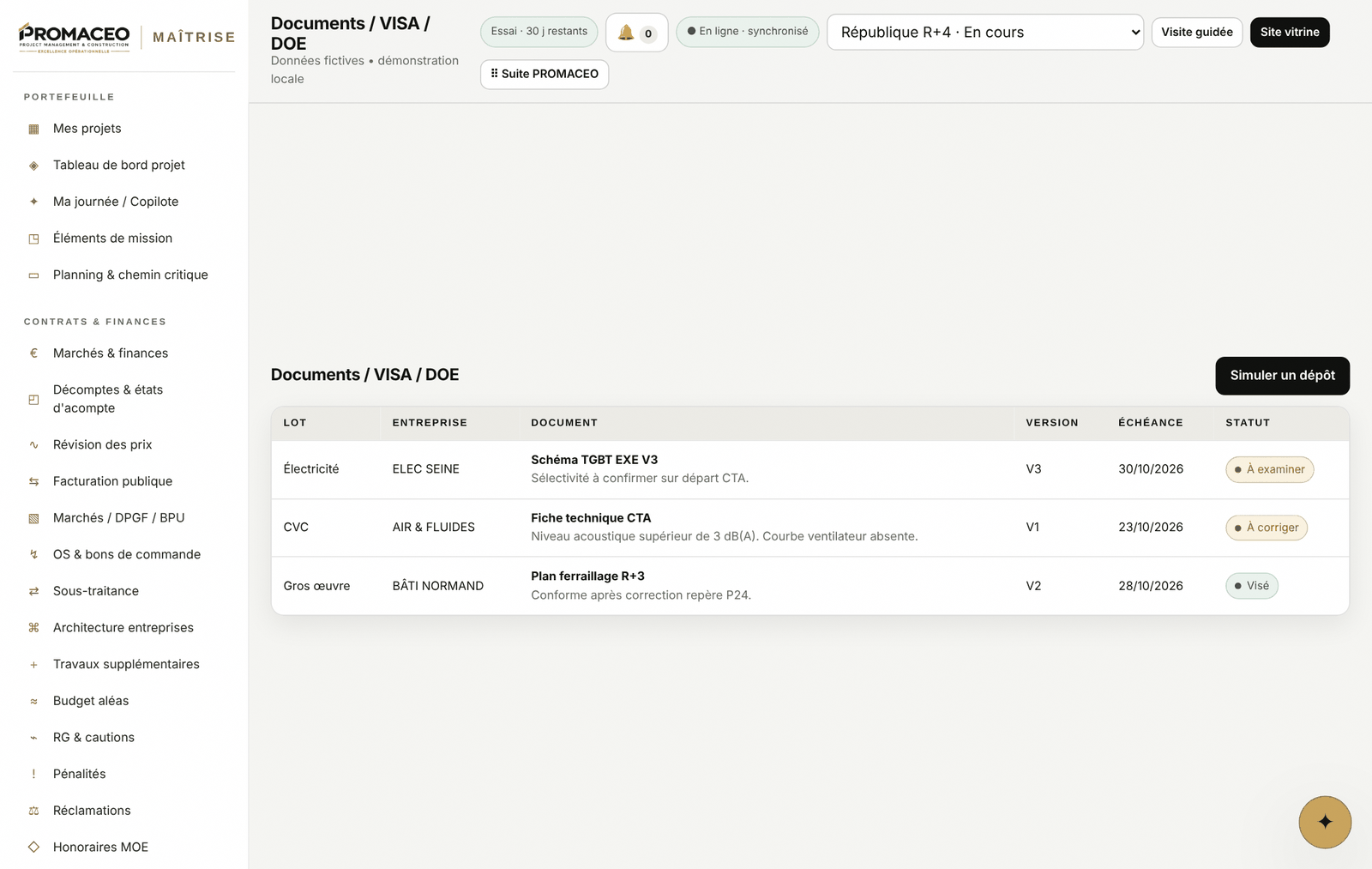
Task: Click the gold Copilote star floating button
Action: coord(1325,822)
